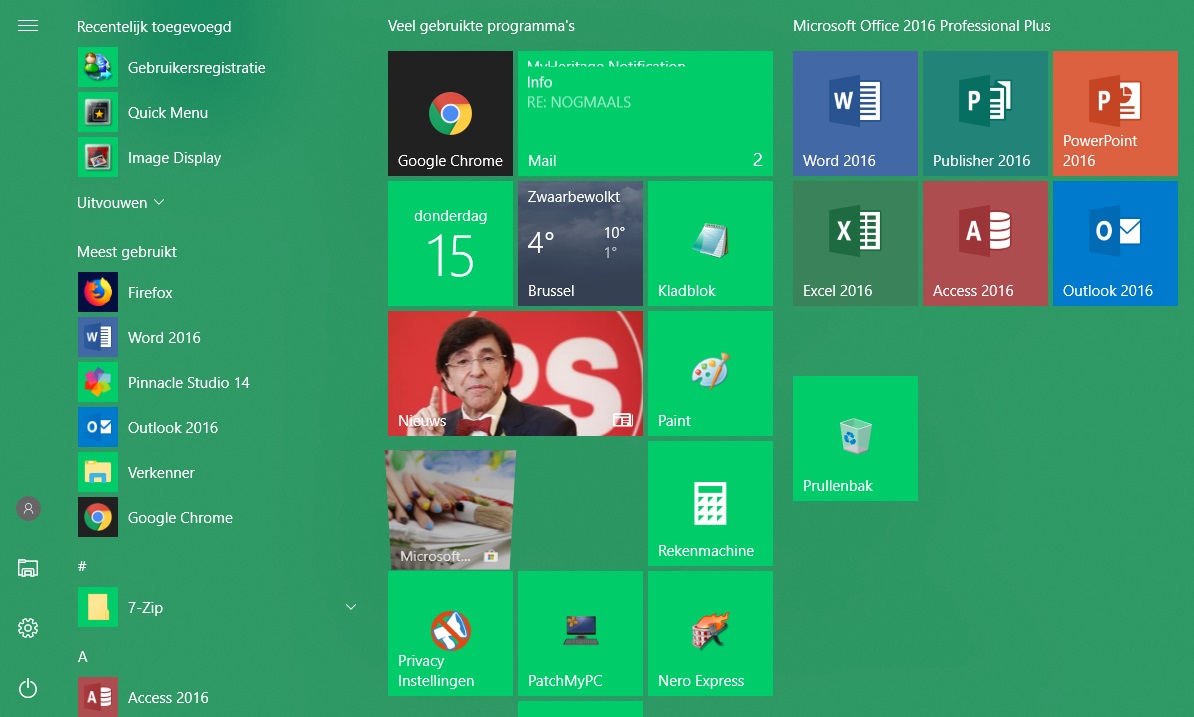Open Outlook 2016 in most used list
The image size is (1194, 717).
point(217,427)
